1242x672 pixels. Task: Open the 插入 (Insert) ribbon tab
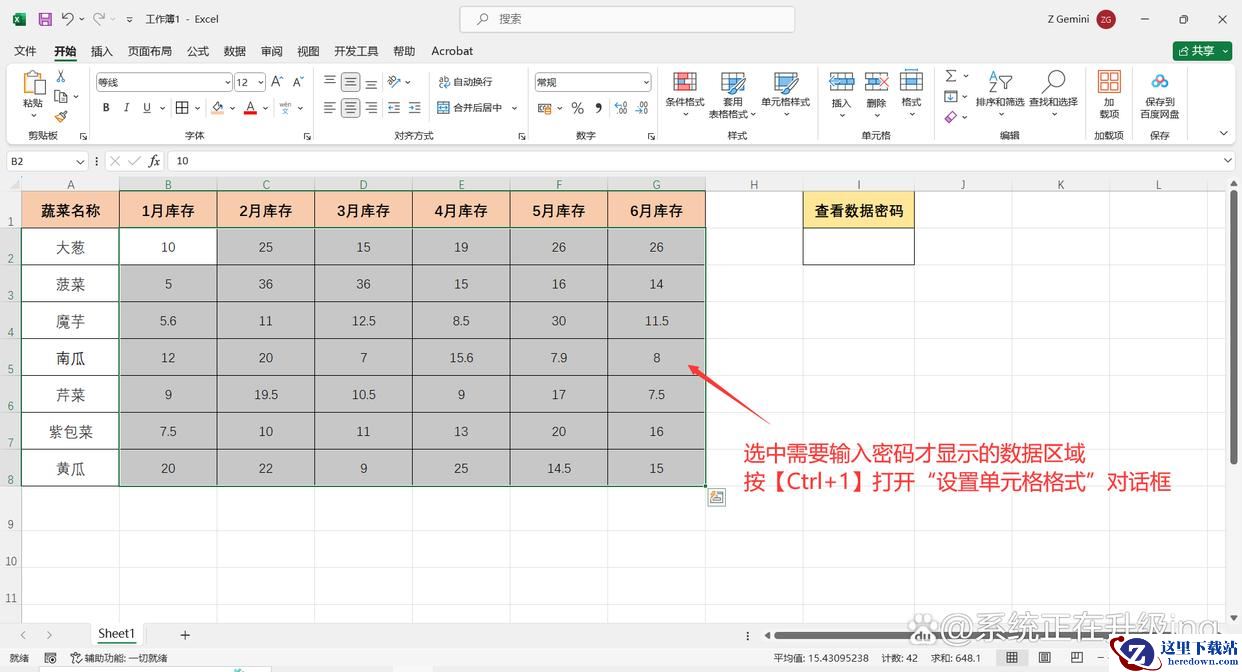[x=102, y=51]
